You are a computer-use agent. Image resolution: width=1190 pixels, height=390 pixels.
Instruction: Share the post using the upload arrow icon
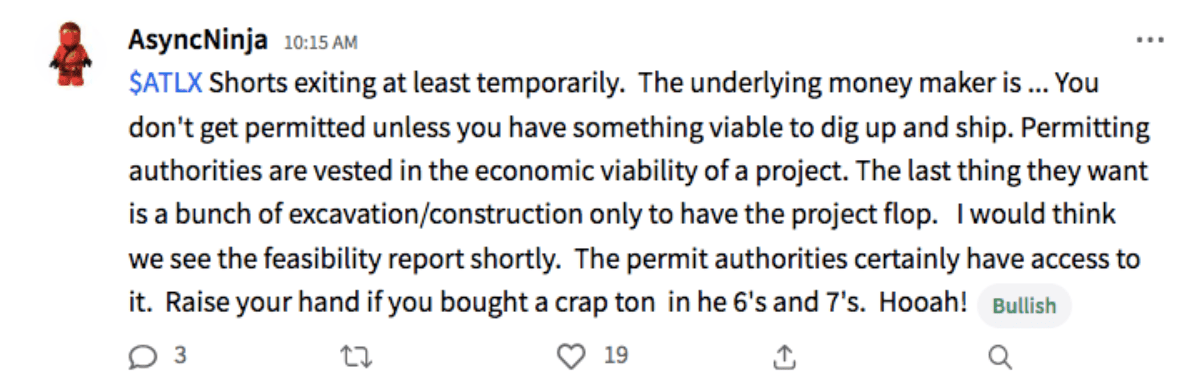coord(785,357)
